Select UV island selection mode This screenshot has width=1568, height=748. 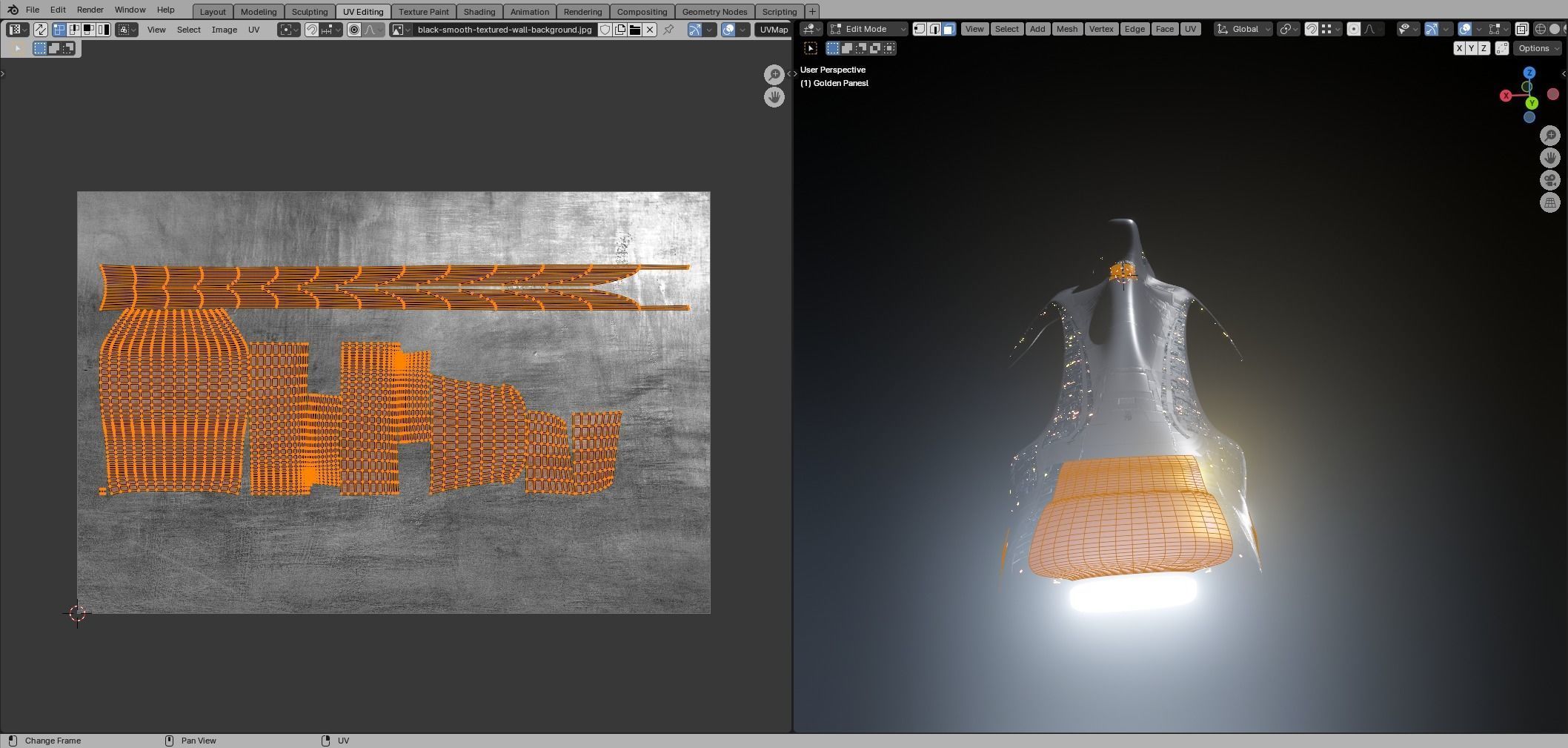pos(103,30)
